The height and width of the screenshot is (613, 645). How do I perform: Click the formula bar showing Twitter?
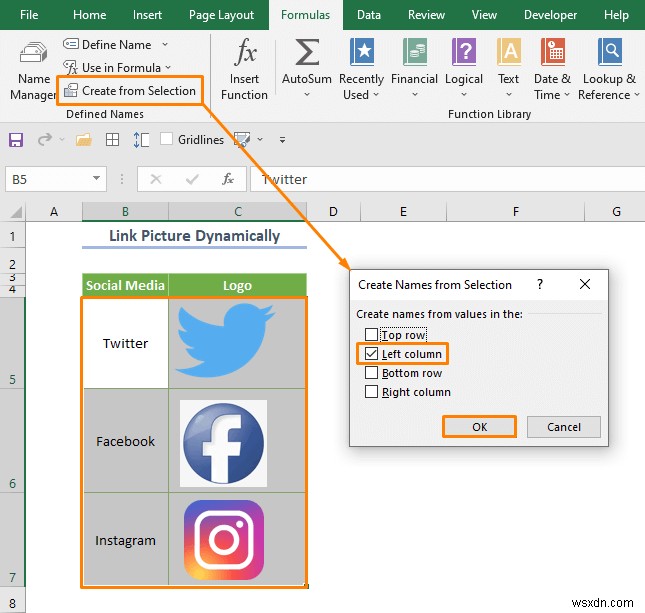[x=448, y=179]
